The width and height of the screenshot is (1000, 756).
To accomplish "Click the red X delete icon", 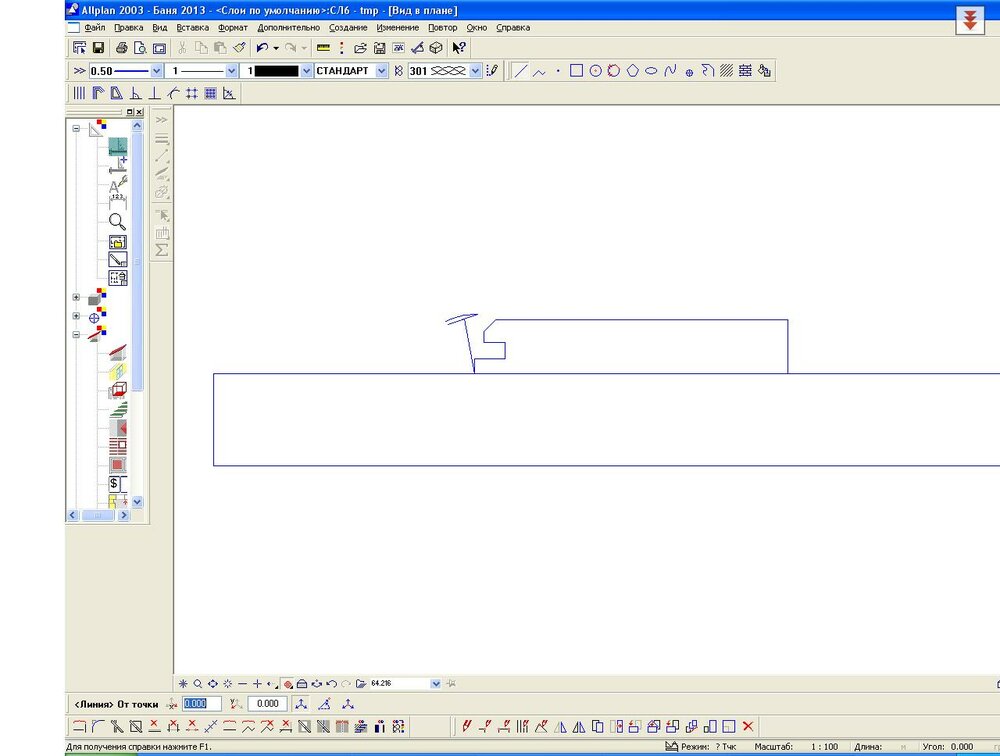I will tap(747, 726).
